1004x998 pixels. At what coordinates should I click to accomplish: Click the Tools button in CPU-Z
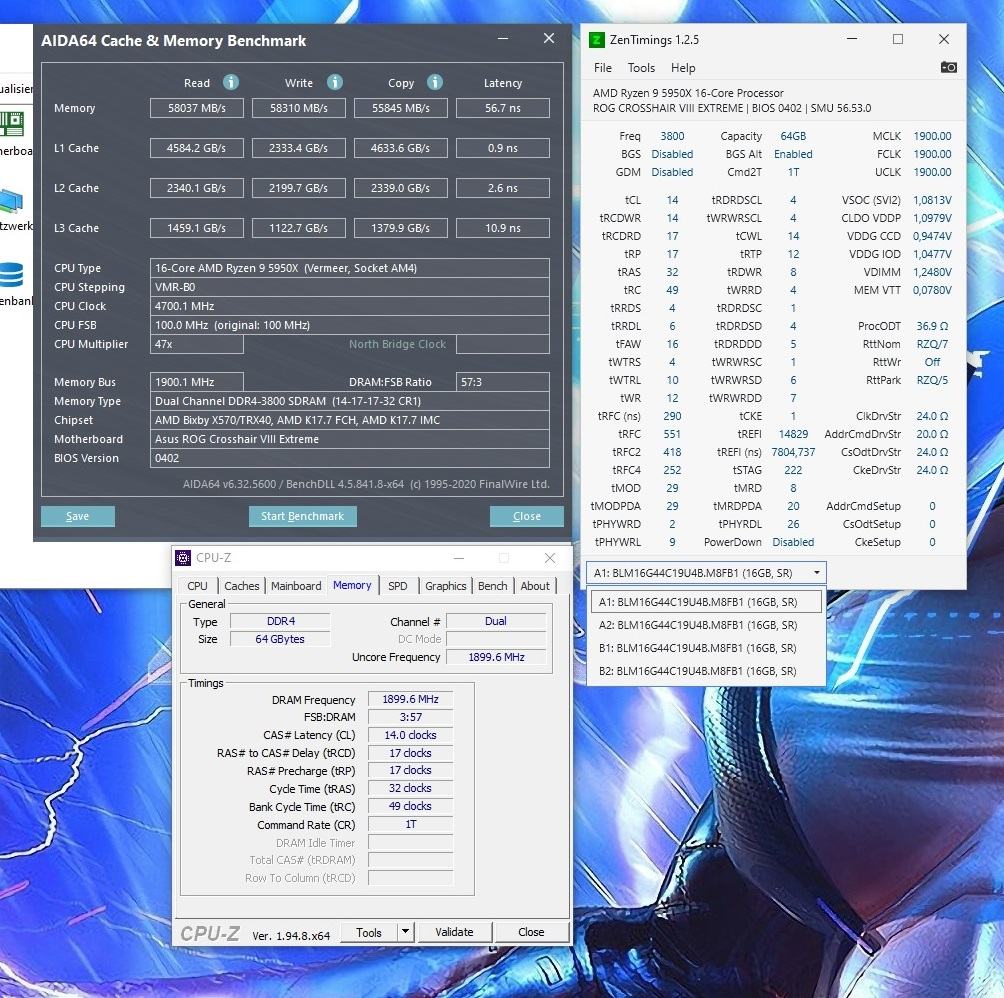[x=368, y=932]
